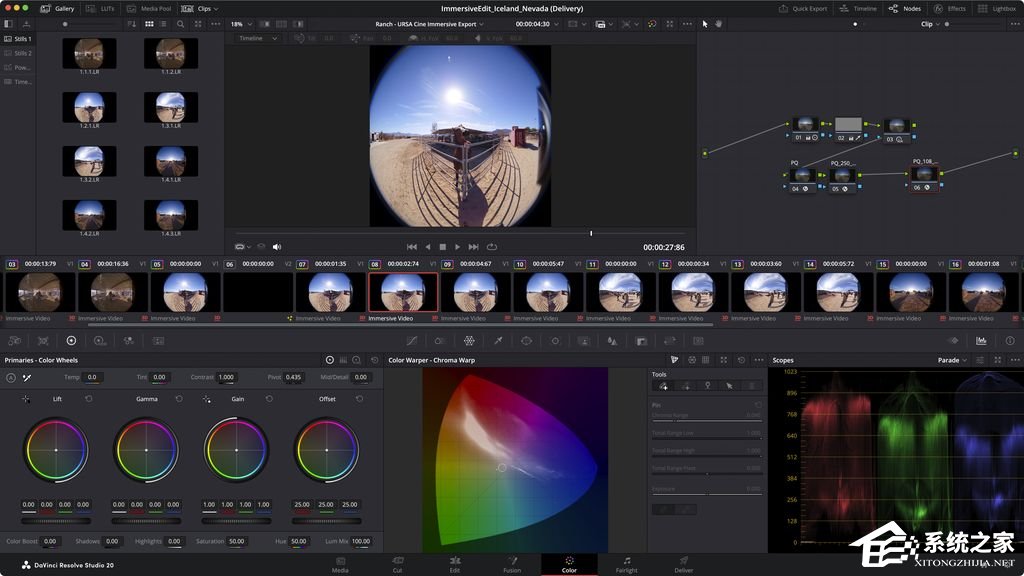The height and width of the screenshot is (576, 1024).
Task: Select the Stills 2 tab
Action: [22, 53]
